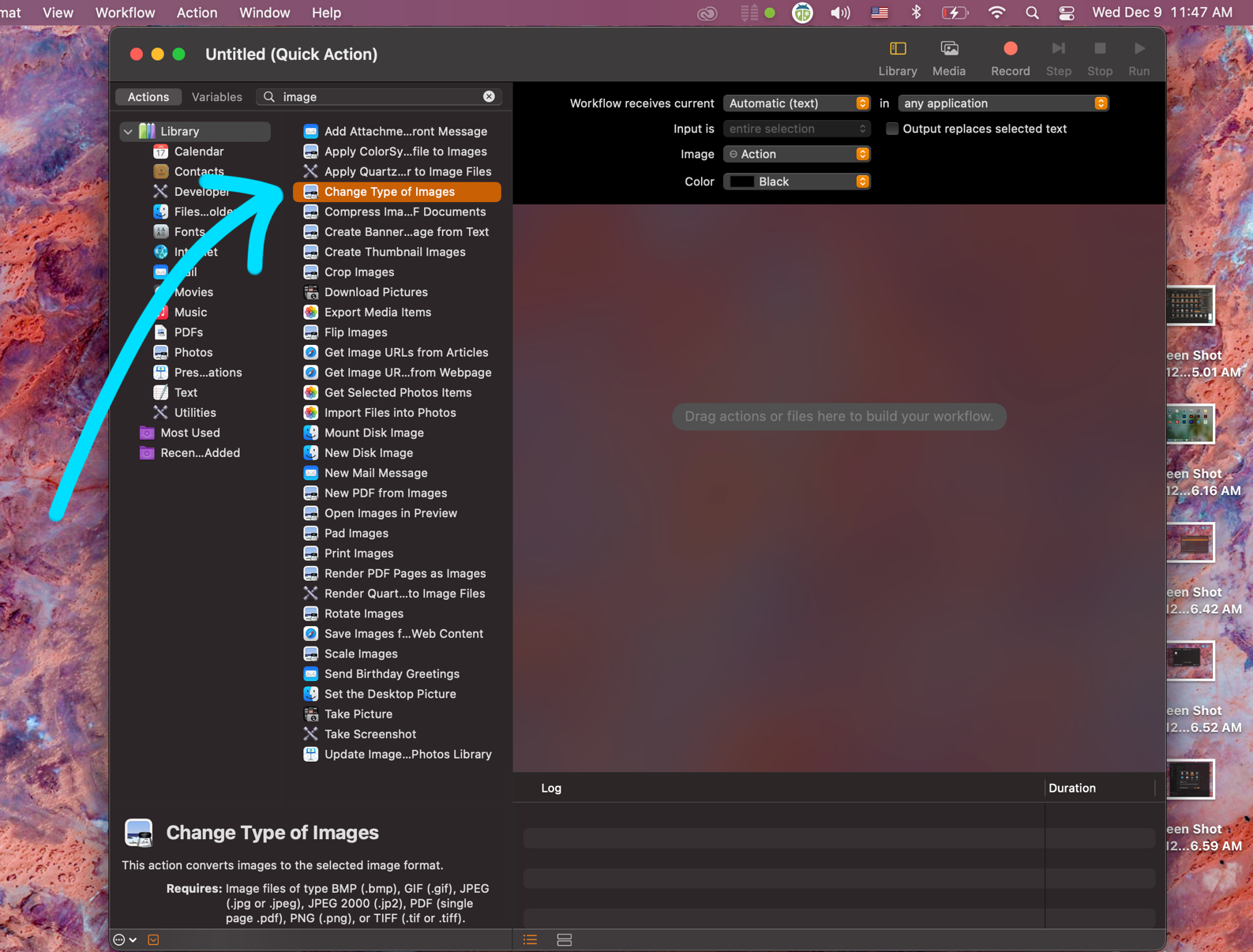Open the Image Action dropdown
Screen dimensions: 1253x952
click(x=797, y=154)
